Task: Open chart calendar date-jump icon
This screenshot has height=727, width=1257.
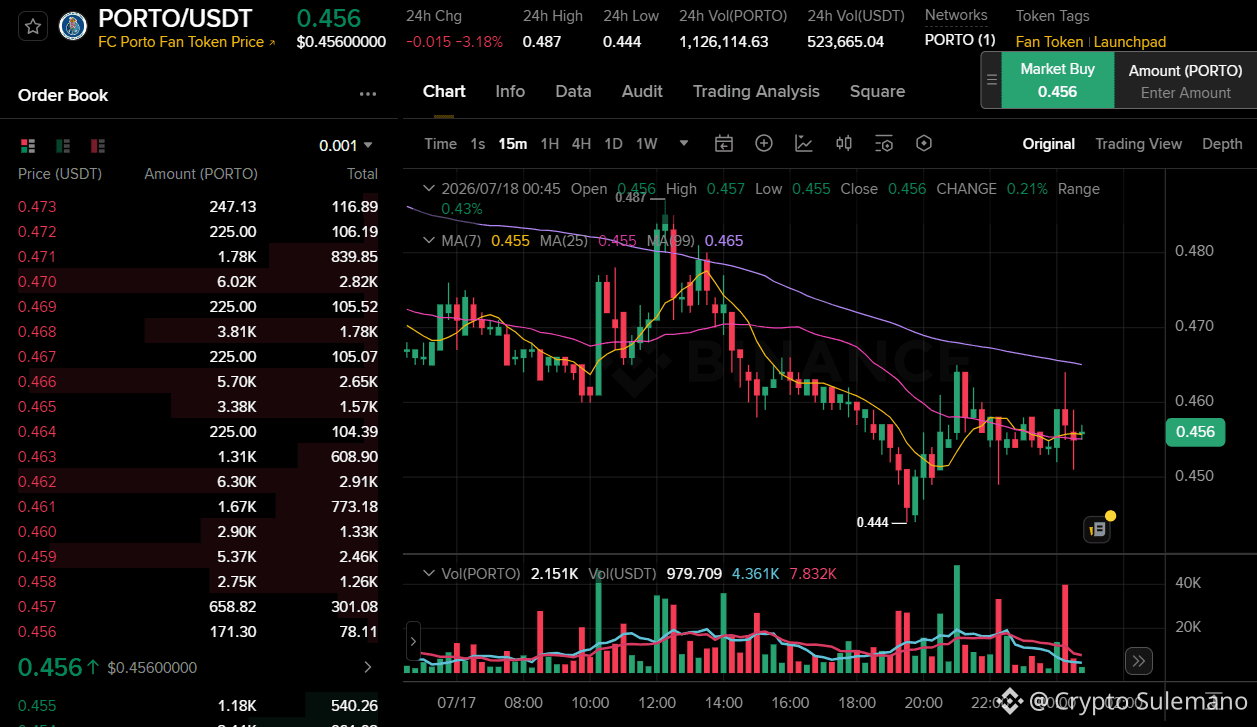Action: 724,143
